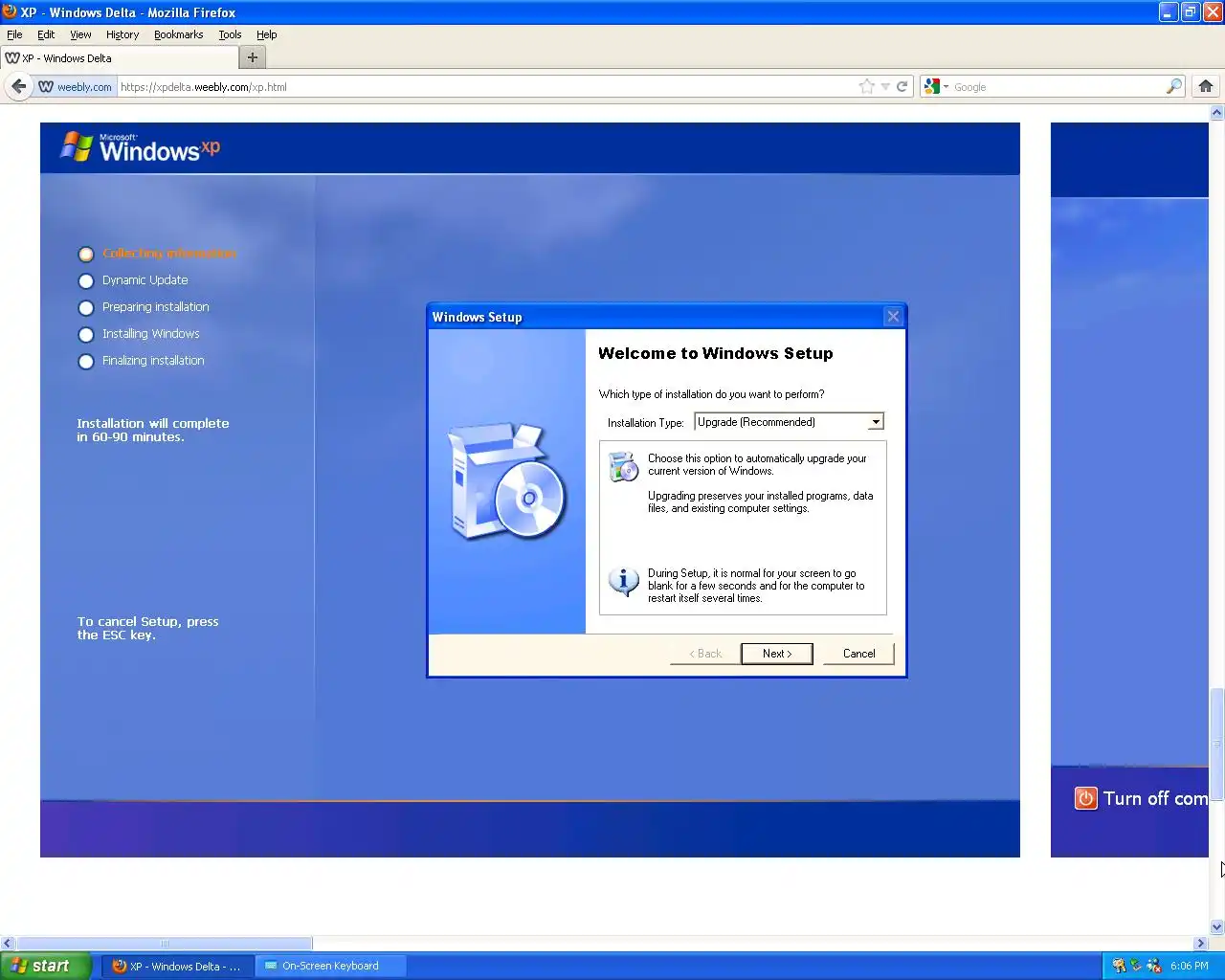
Task: Click 'Installation will complete in 60-90 minutes' text
Action: click(153, 430)
